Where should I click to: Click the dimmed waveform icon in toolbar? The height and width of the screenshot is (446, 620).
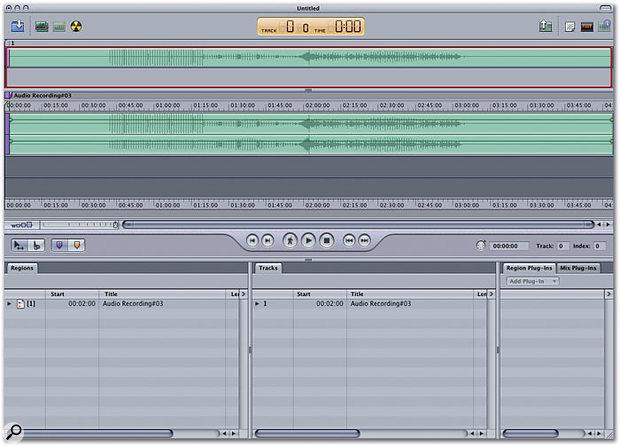(59, 27)
